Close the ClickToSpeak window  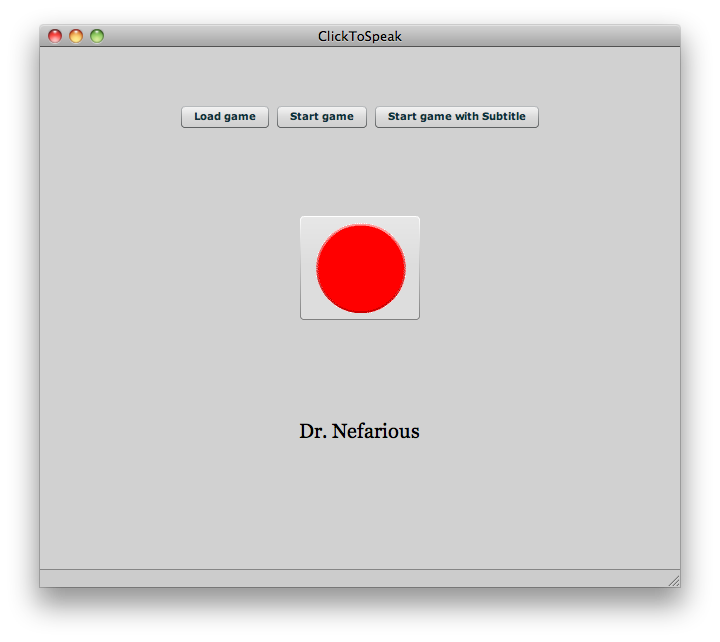point(55,36)
